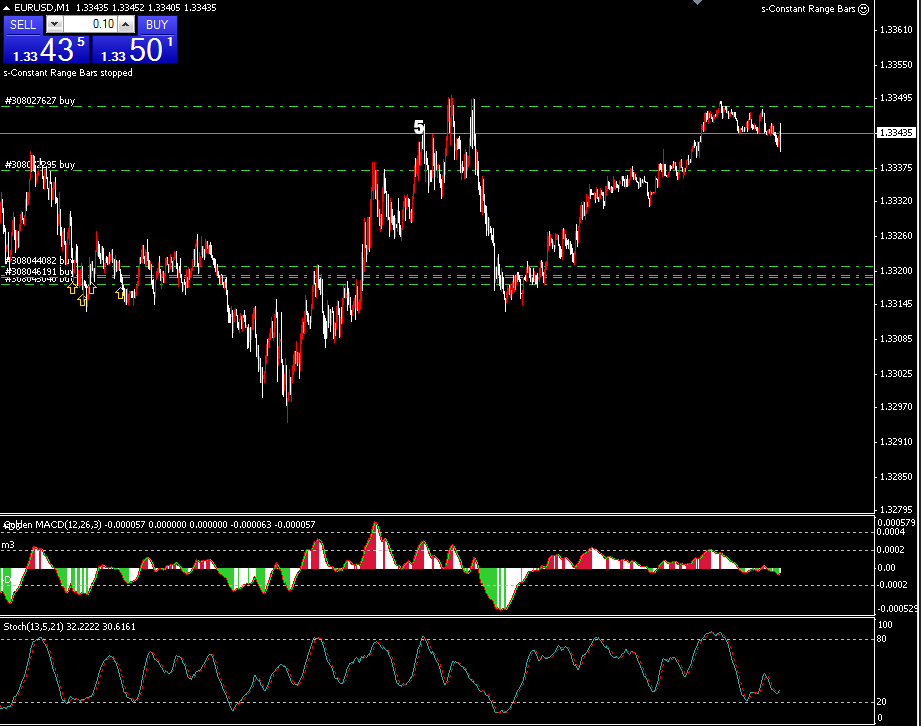Decrease lot volume with down arrow
The image size is (921, 726).
54,24
